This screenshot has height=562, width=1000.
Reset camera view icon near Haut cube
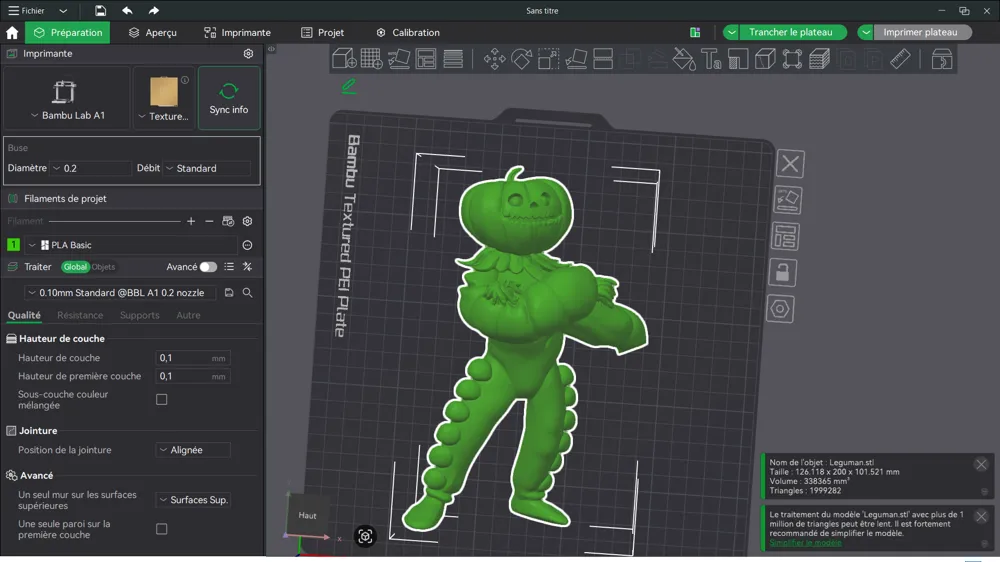click(x=365, y=536)
